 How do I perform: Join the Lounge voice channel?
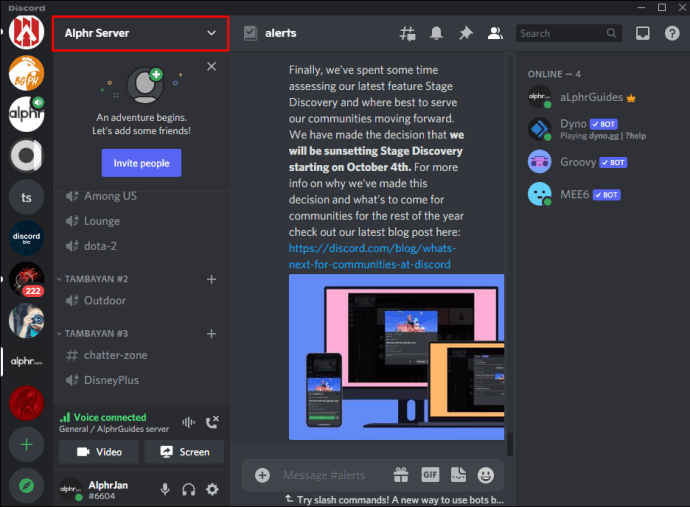coord(102,221)
